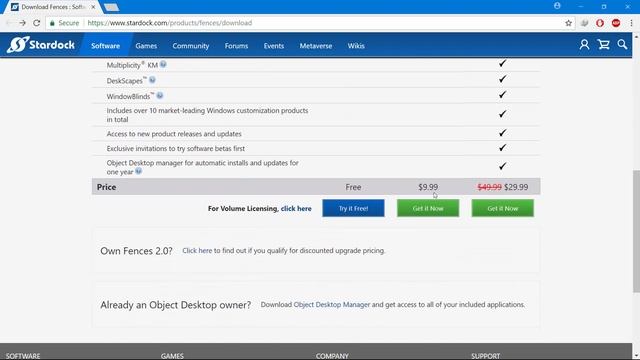This screenshot has width=640, height=360.
Task: Open a new browser tab
Action: (111, 7)
